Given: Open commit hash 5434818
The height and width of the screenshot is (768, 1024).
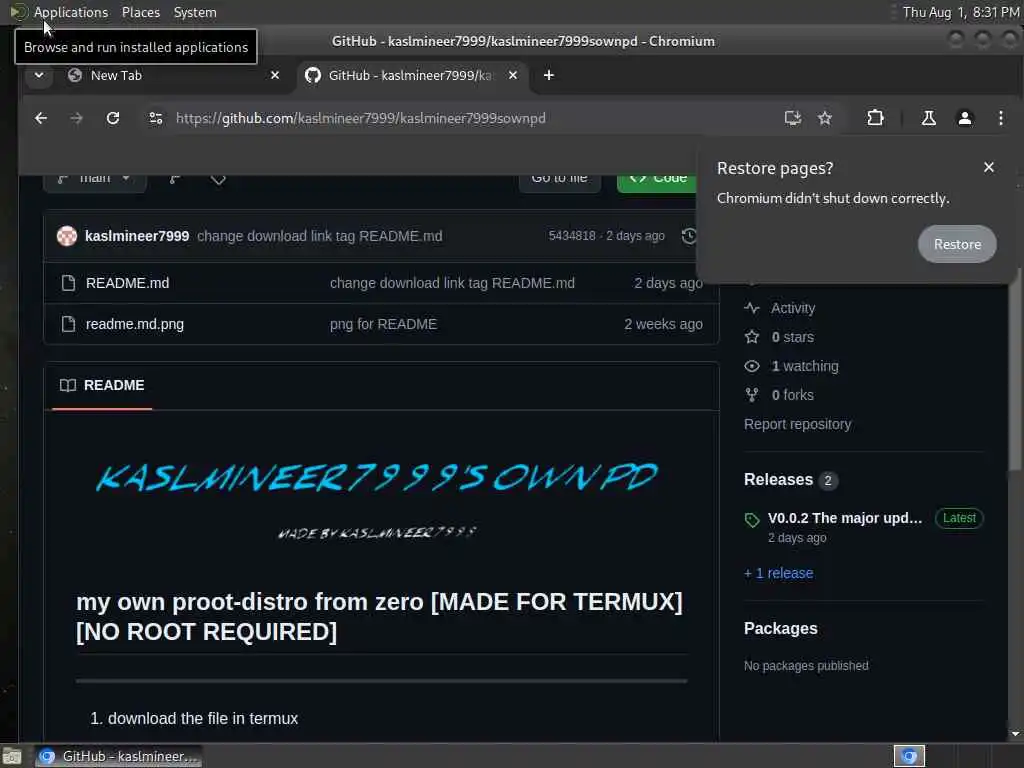Looking at the screenshot, I should (x=571, y=236).
